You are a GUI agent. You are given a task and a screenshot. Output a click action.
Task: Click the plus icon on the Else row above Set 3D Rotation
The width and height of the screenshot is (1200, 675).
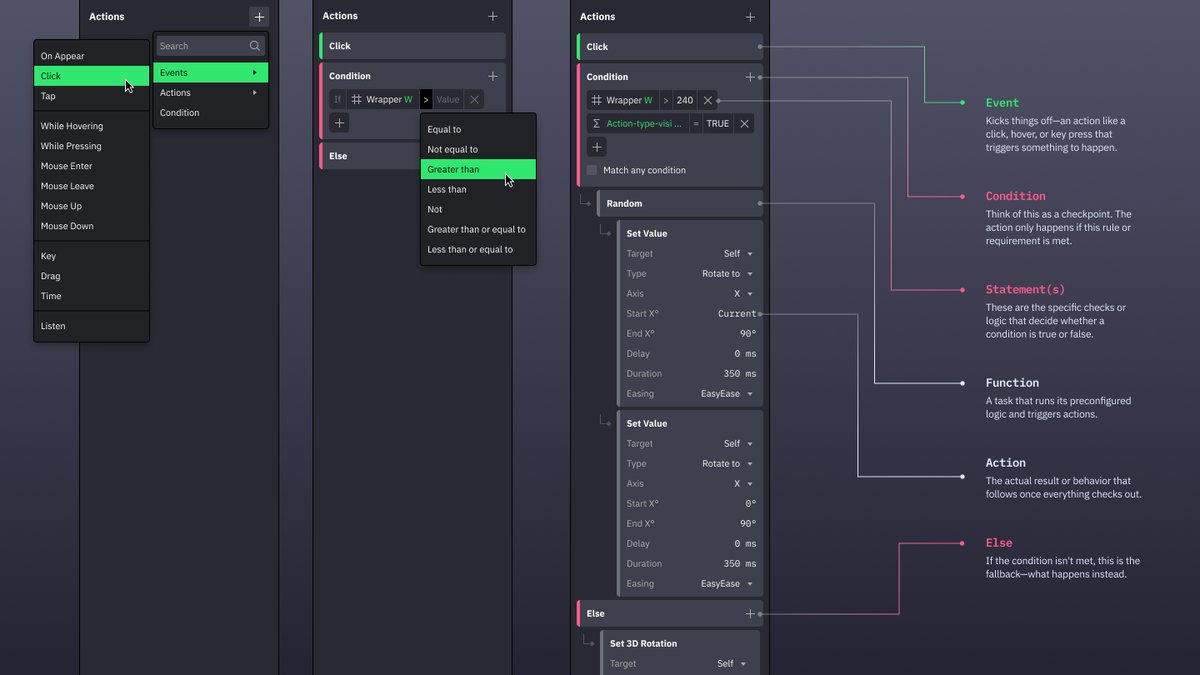(x=750, y=614)
